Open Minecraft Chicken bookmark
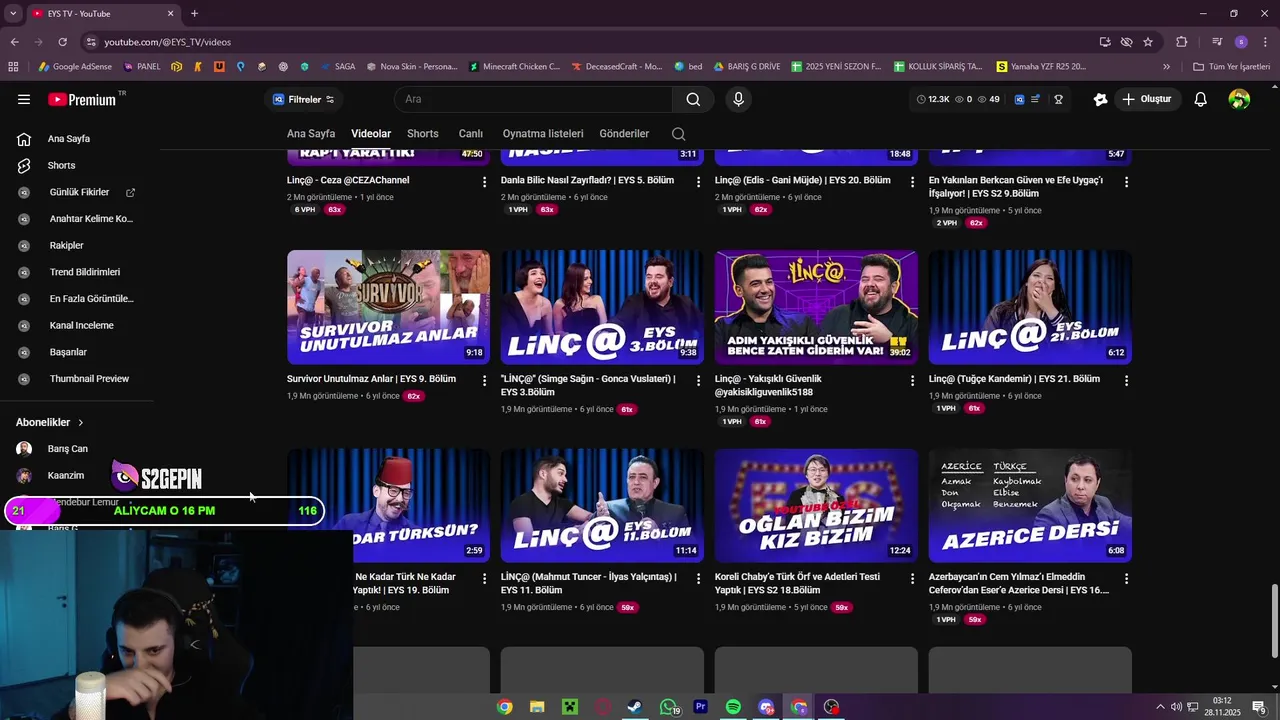The width and height of the screenshot is (1280, 720). coord(514,67)
